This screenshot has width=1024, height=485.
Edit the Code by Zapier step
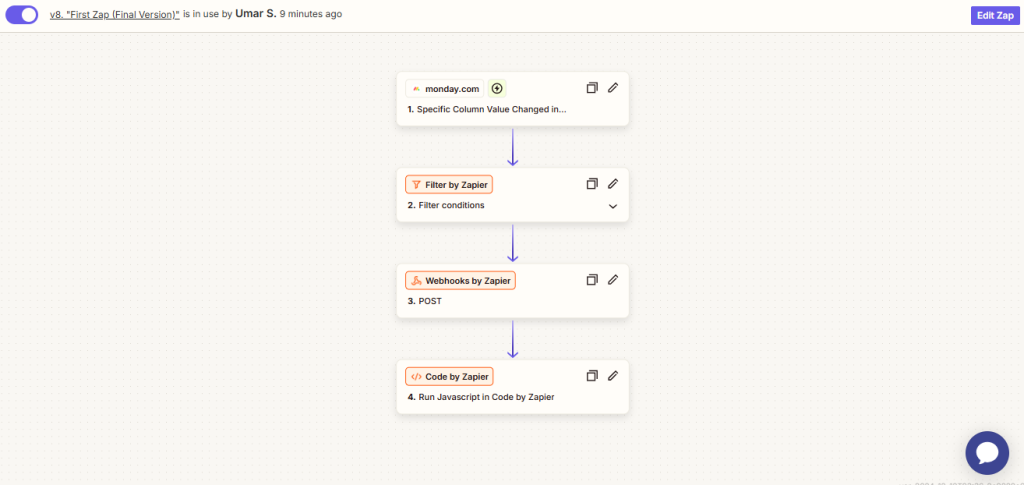(613, 376)
